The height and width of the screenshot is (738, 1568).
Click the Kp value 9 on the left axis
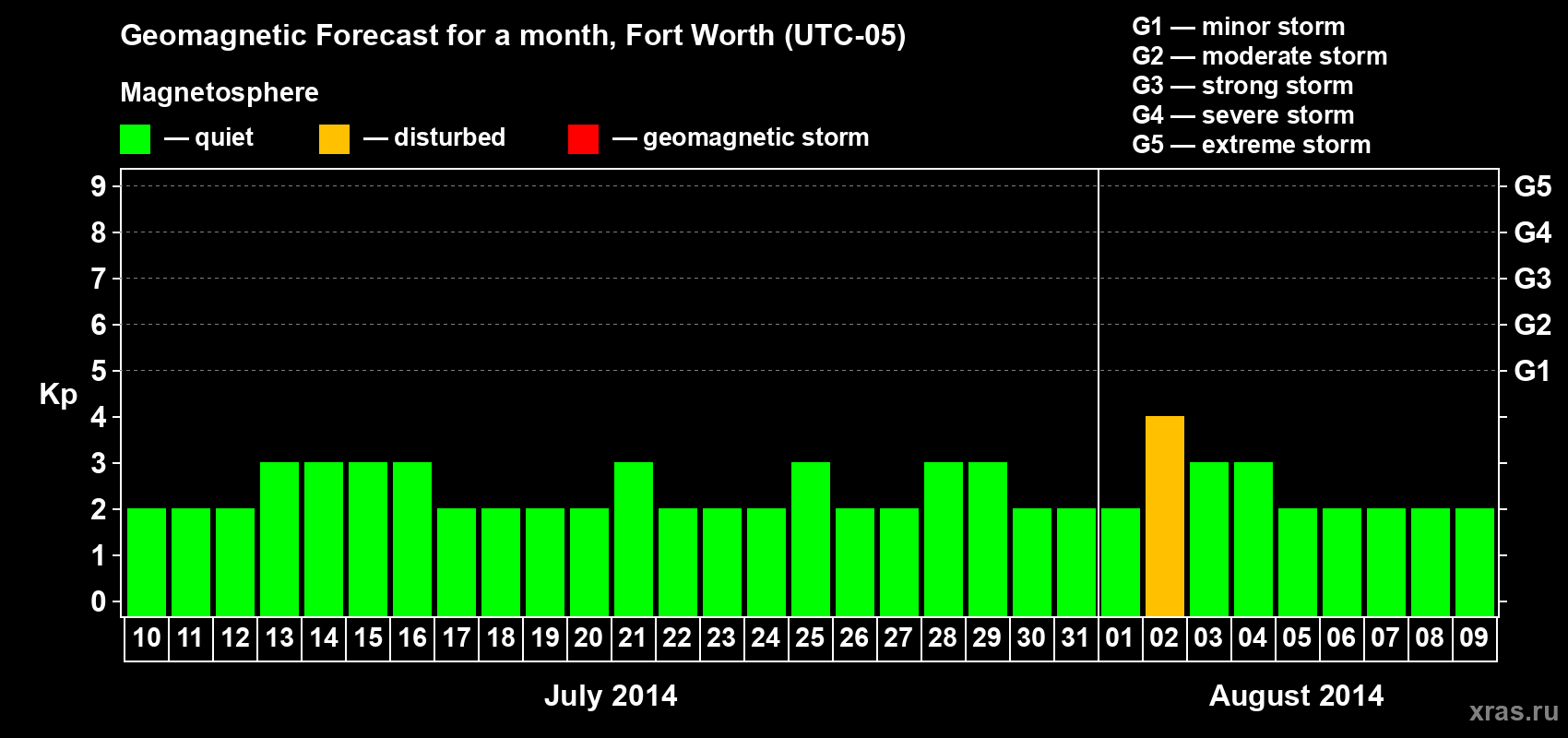pos(99,186)
